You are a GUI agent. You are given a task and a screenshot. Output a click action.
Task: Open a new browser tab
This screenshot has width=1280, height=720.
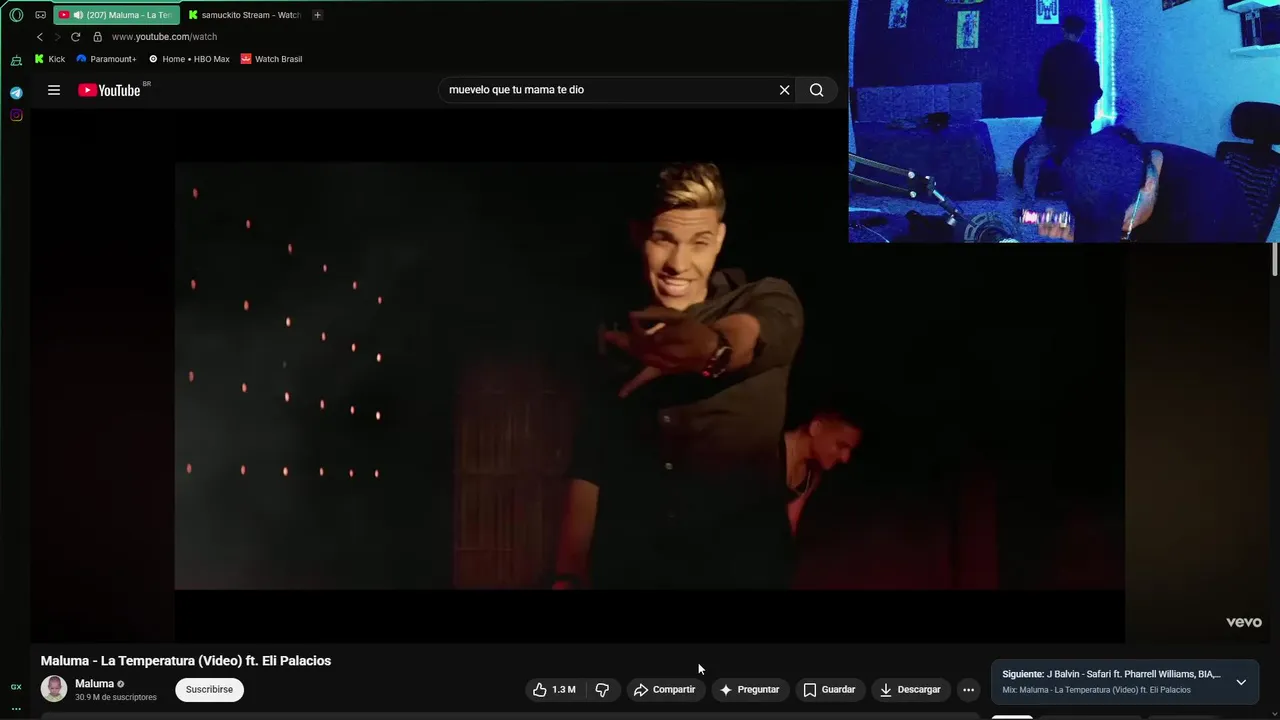[317, 15]
